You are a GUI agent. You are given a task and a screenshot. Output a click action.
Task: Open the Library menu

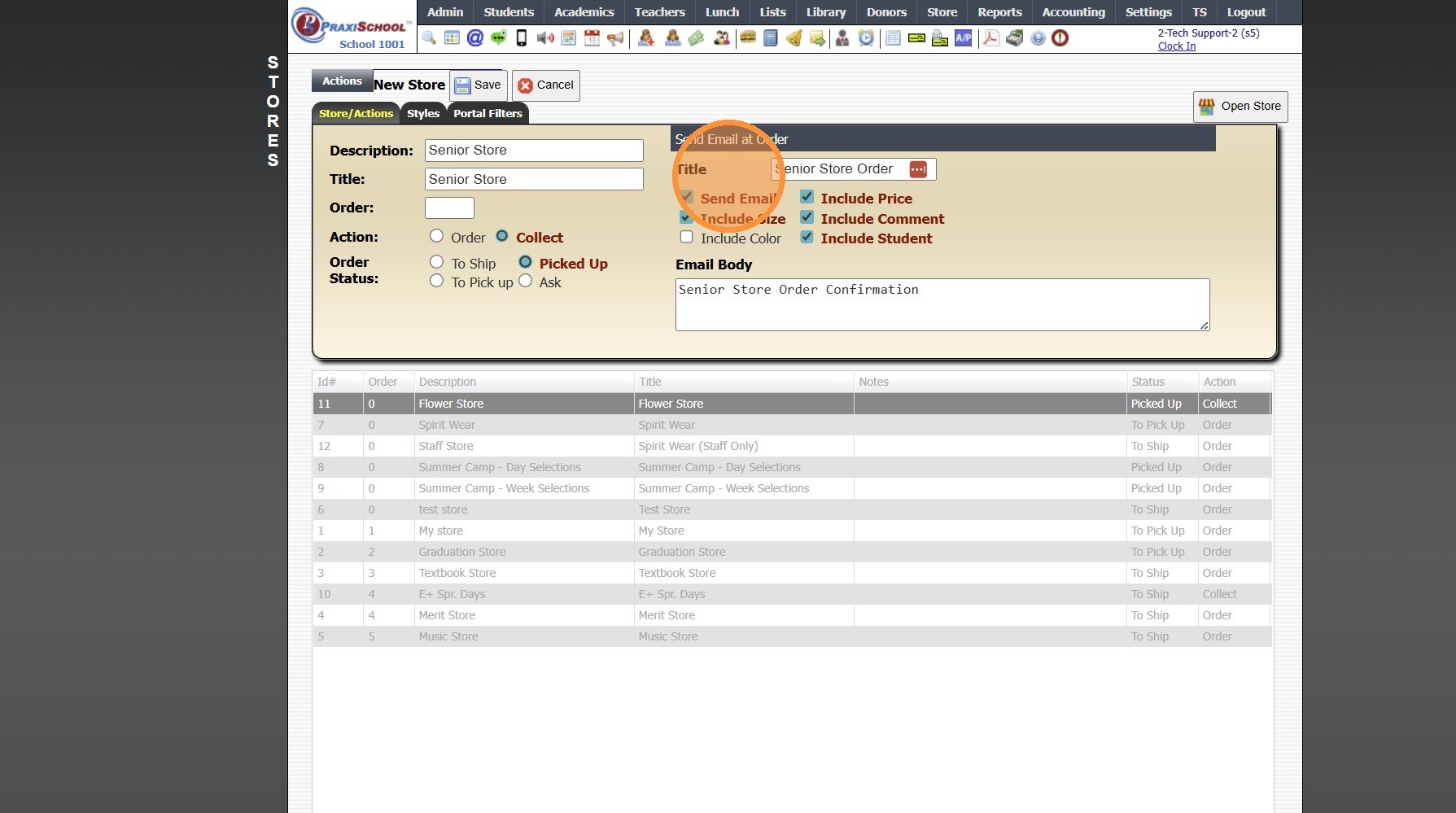[826, 12]
